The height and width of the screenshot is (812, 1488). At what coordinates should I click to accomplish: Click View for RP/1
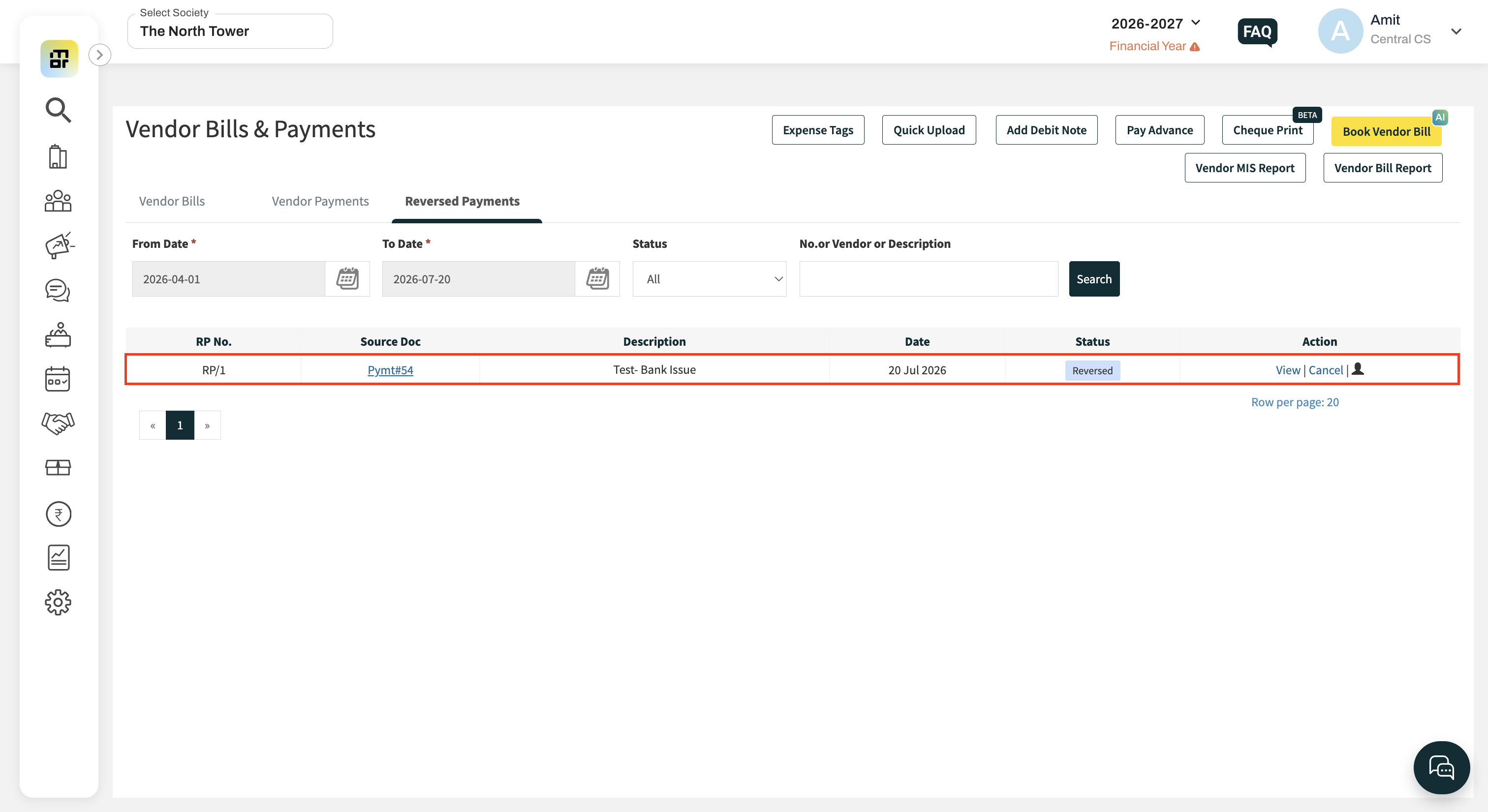(x=1288, y=370)
